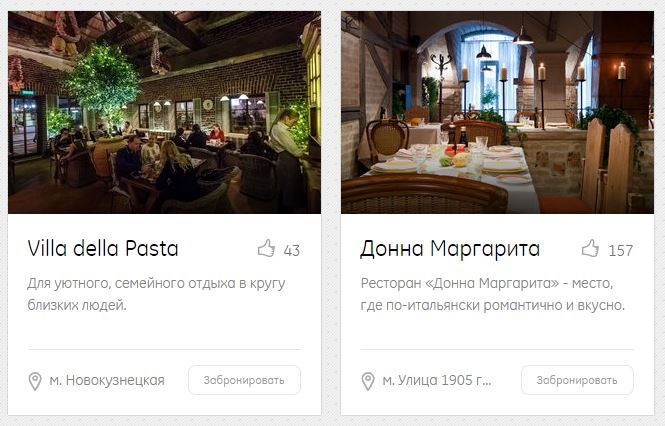Open the Донна Маргарита title link
This screenshot has height=426, width=665.
pyautogui.click(x=450, y=249)
